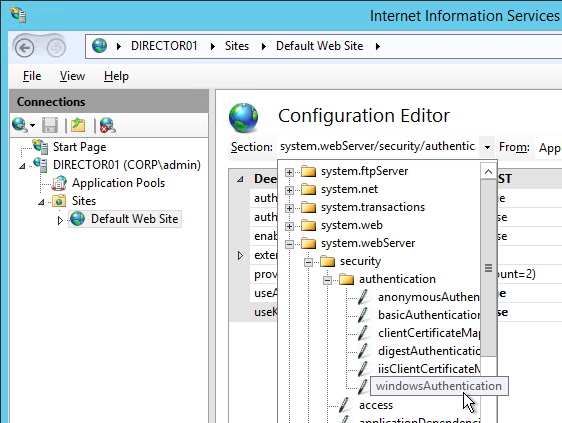Click the Forward navigation arrow button
562x423 pixels.
pos(56,47)
